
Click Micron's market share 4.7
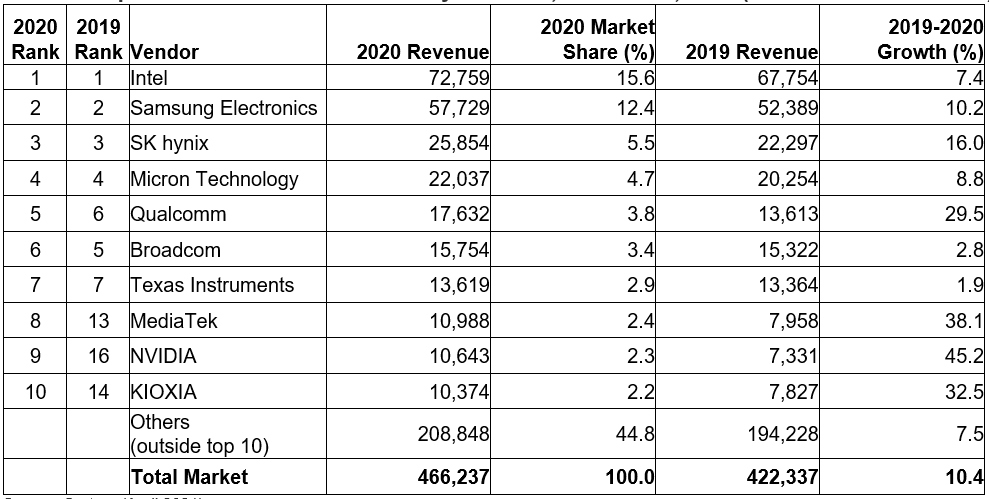pos(639,179)
